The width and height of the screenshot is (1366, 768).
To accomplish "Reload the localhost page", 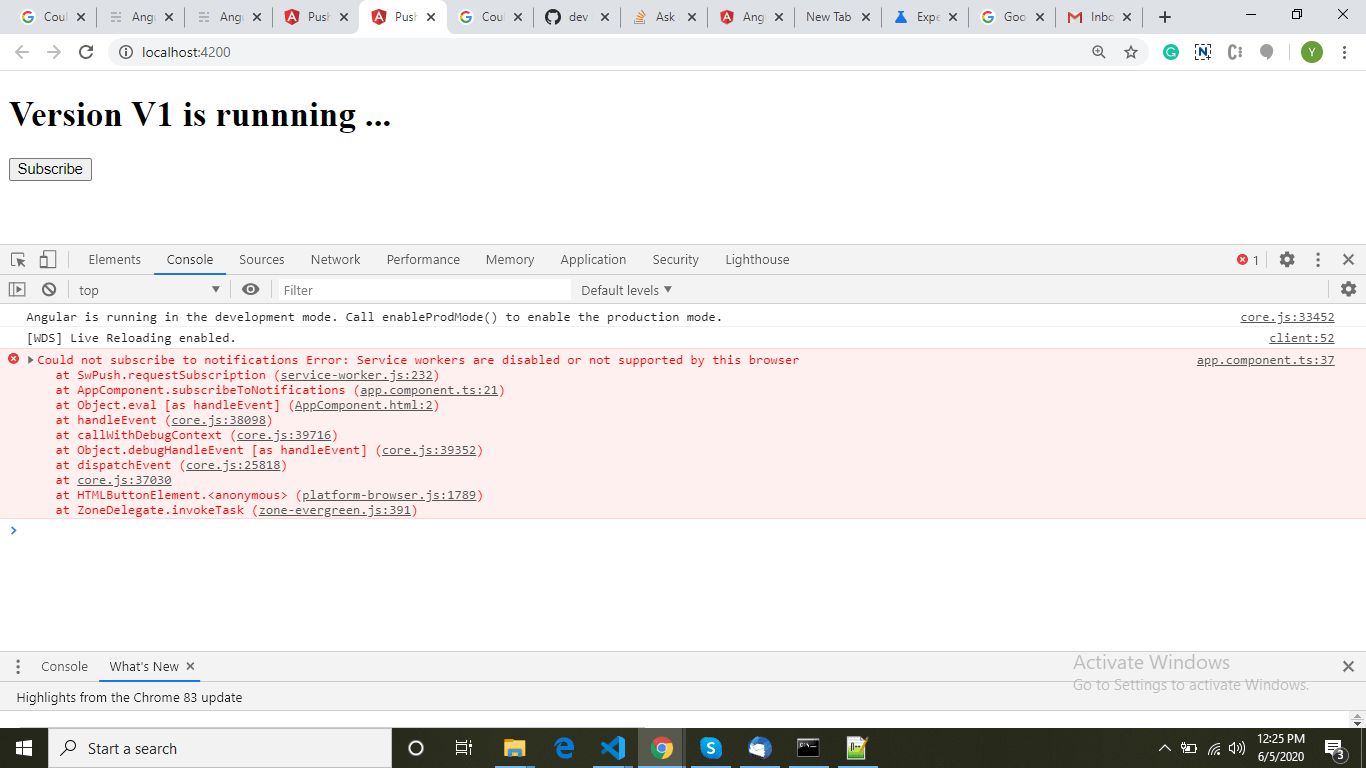I will click(86, 51).
